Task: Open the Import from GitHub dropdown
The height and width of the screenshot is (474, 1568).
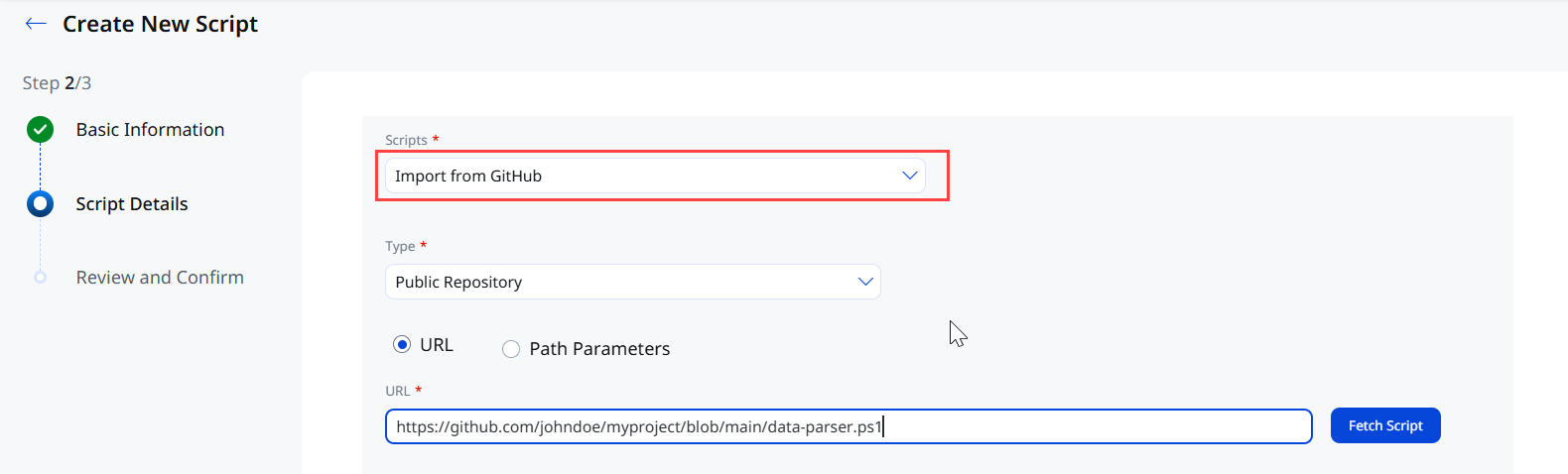Action: (655, 176)
